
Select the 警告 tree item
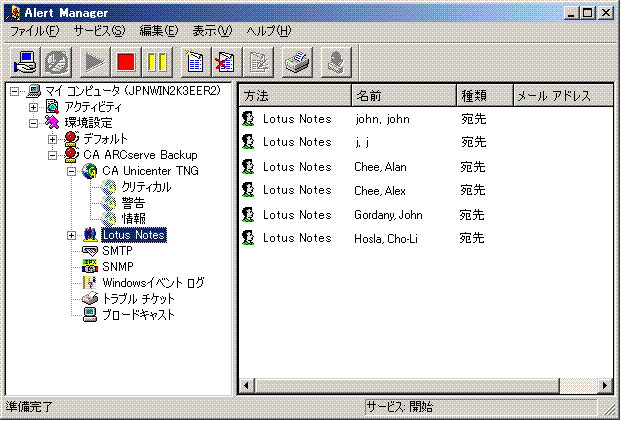(x=133, y=203)
